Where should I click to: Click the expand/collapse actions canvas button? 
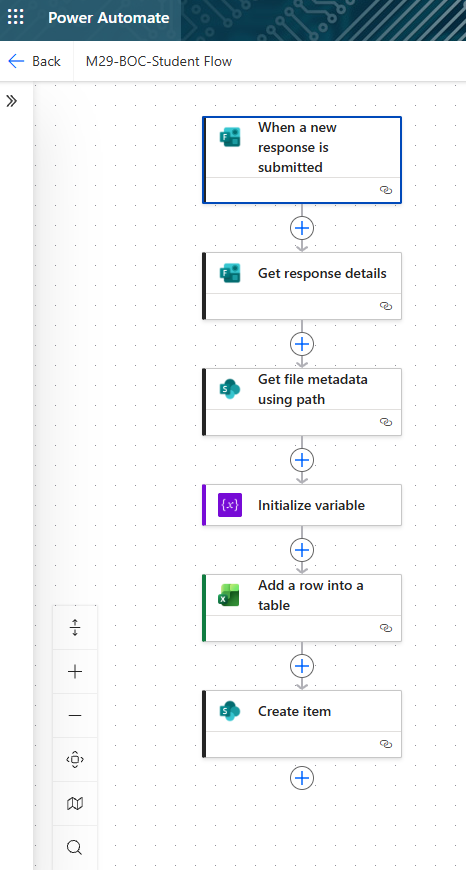(75, 628)
